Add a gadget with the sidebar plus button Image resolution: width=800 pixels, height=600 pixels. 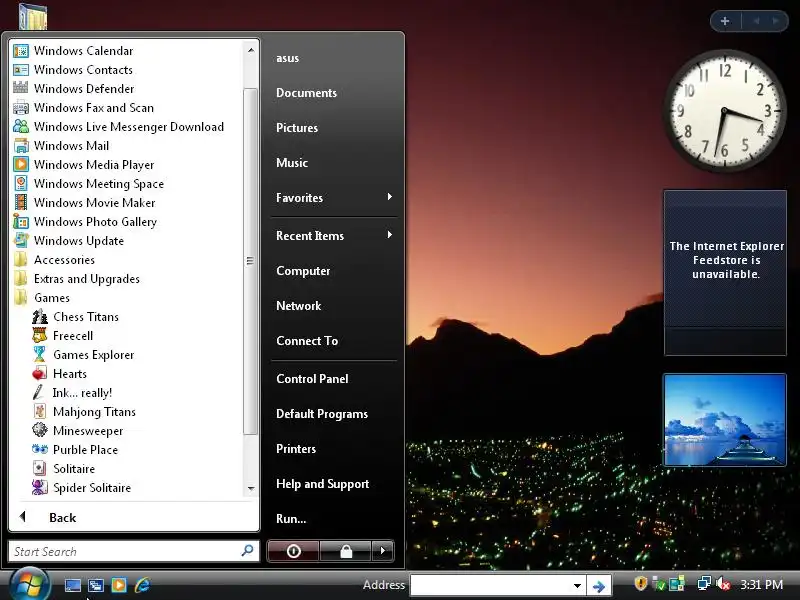[725, 21]
